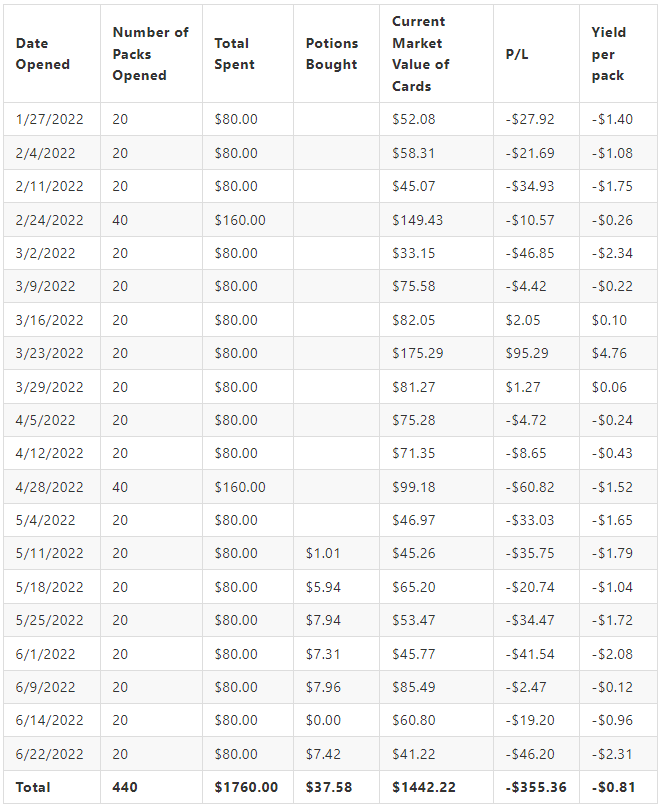The height and width of the screenshot is (805, 659).
Task: Click the Number of Packs Opened header
Action: (x=151, y=54)
